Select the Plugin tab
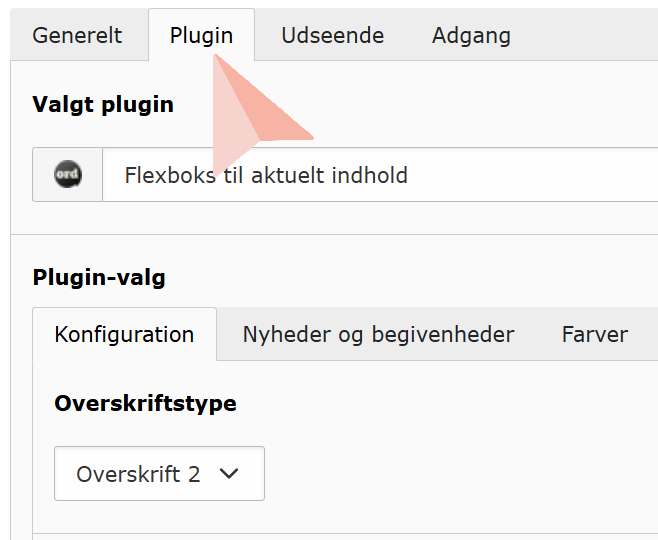Screen dimensions: 658x540 click(201, 36)
